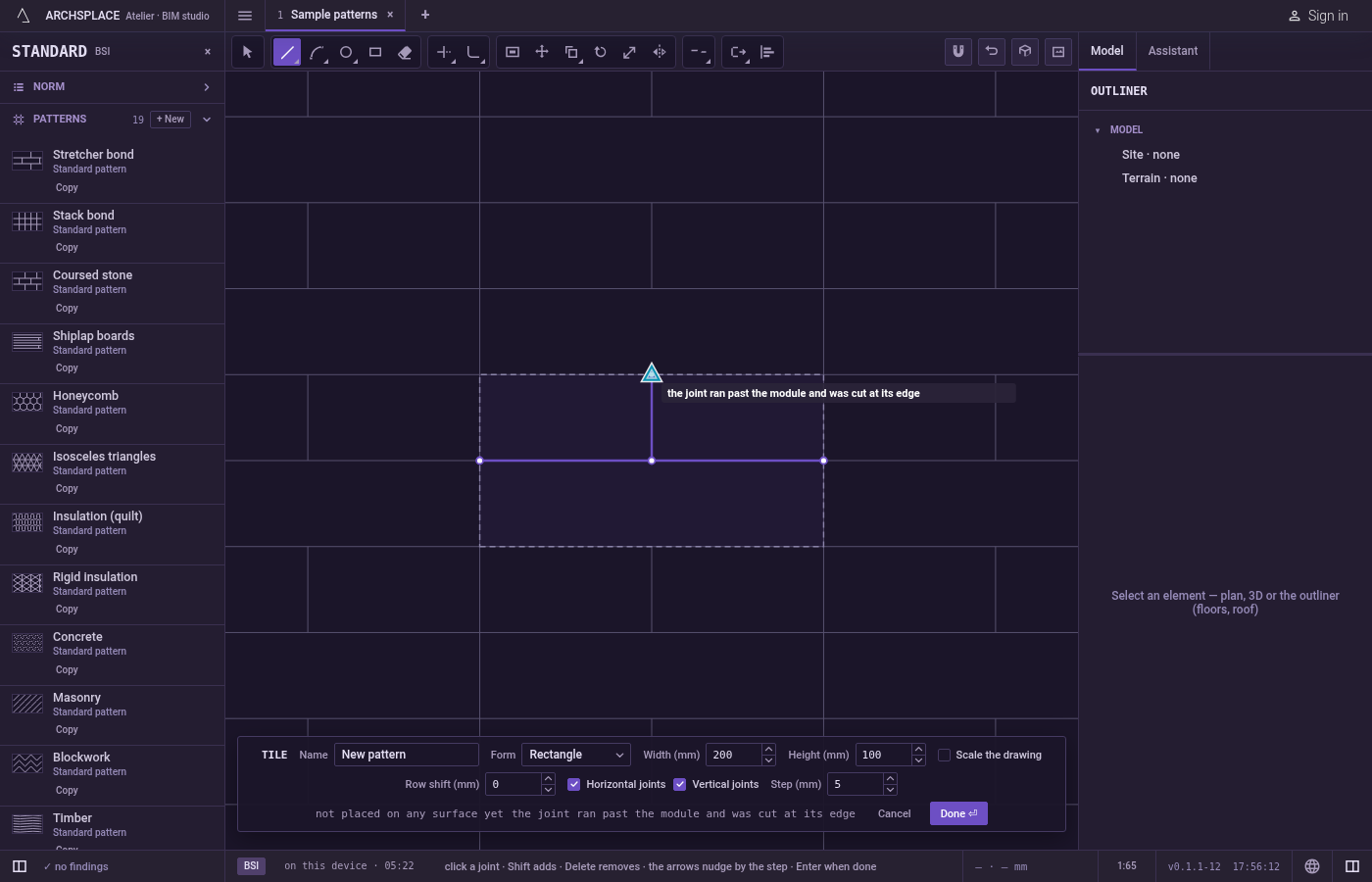Viewport: 1372px width, 882px height.
Task: Enable Scale the drawing checkbox
Action: tap(944, 755)
